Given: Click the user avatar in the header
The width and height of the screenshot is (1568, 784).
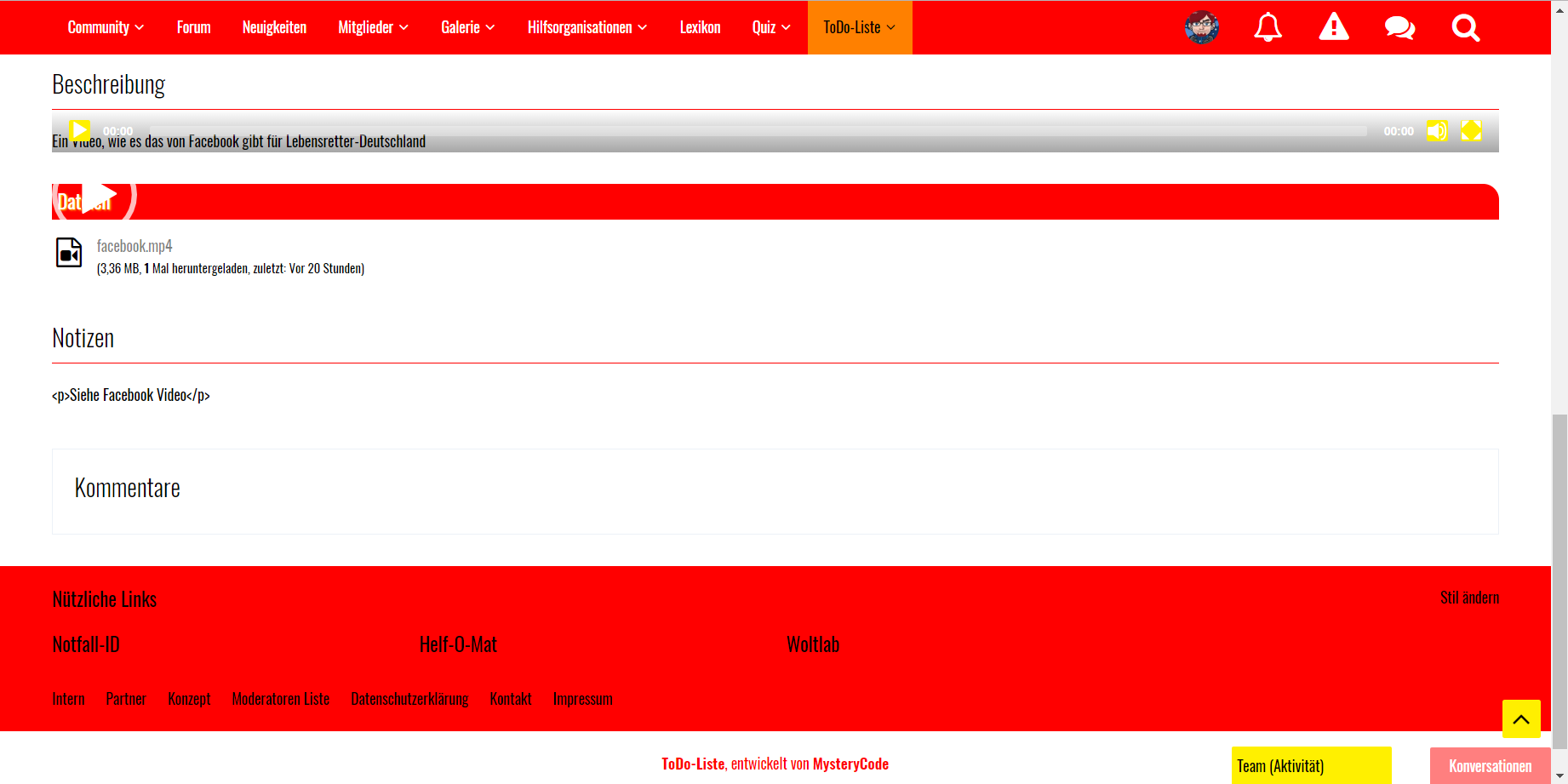Looking at the screenshot, I should click(1201, 27).
